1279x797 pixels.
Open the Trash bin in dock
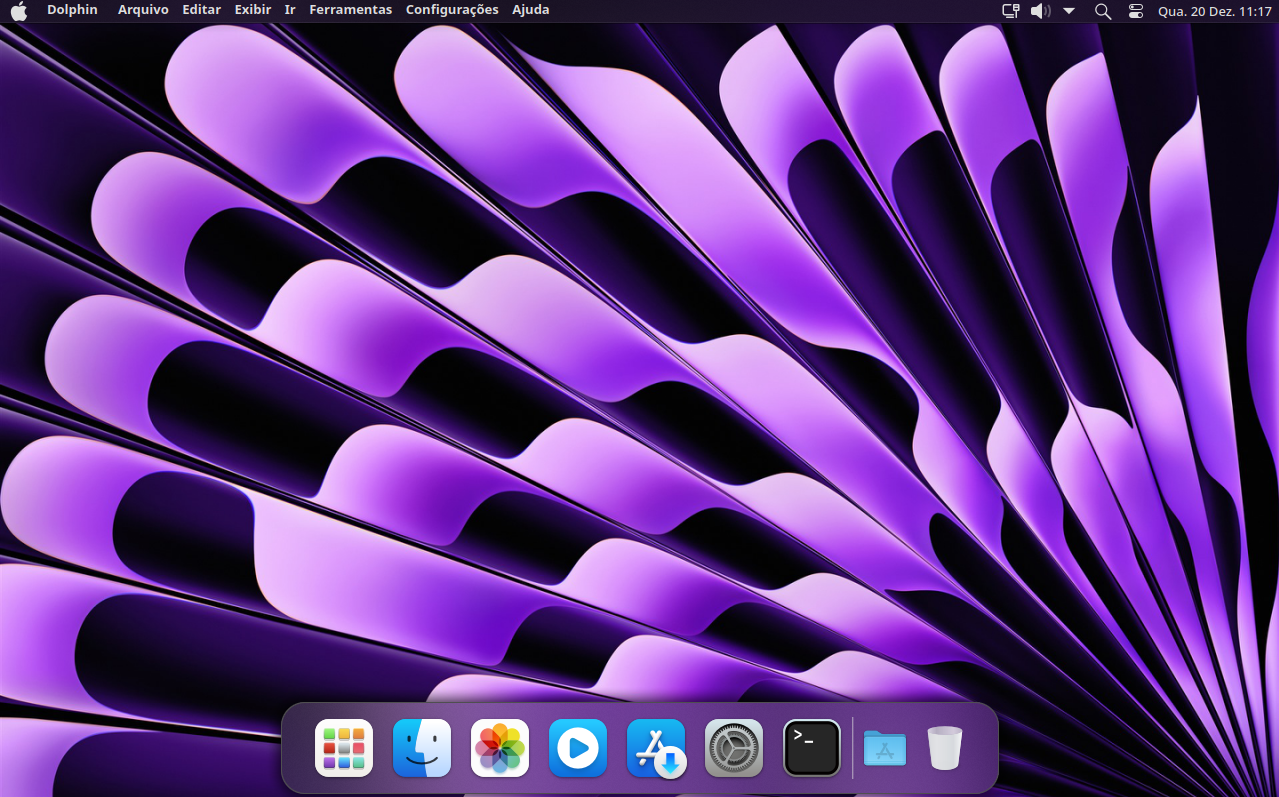click(x=945, y=748)
